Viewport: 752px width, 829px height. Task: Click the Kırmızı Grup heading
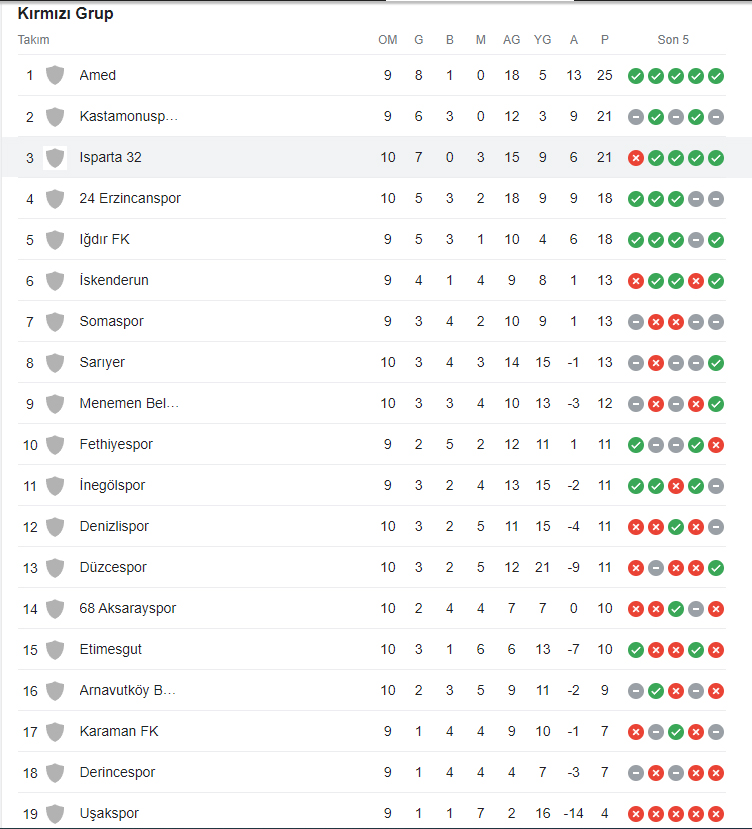point(66,13)
